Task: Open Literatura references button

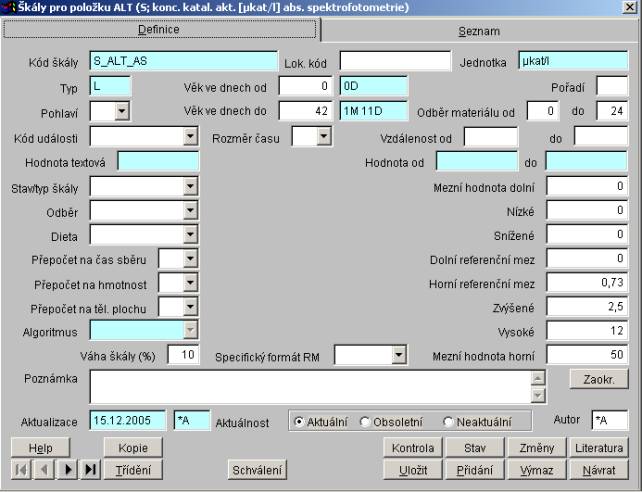Action: pyautogui.click(x=600, y=447)
